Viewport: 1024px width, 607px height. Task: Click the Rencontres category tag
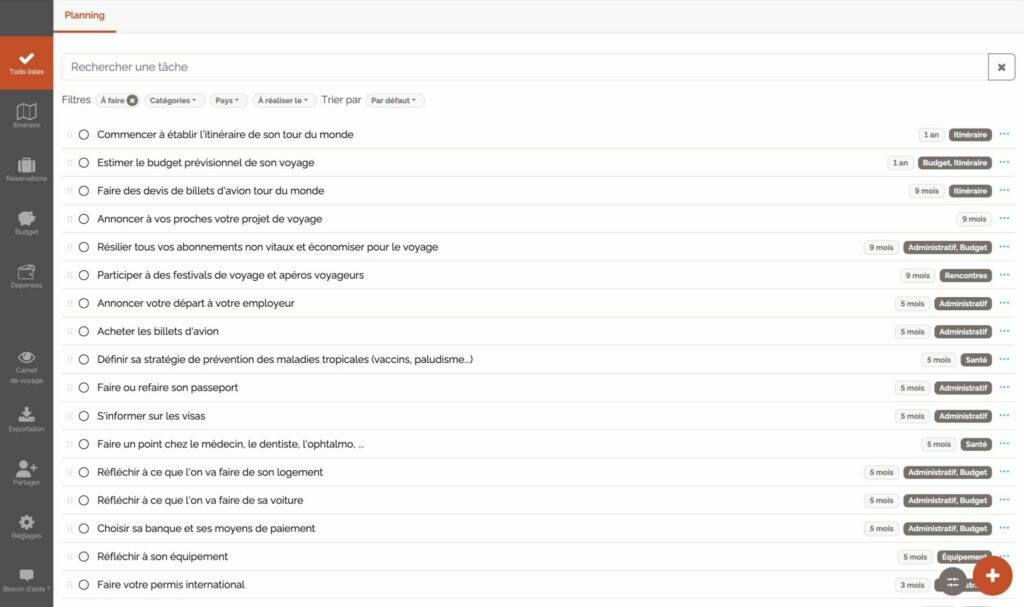(965, 276)
